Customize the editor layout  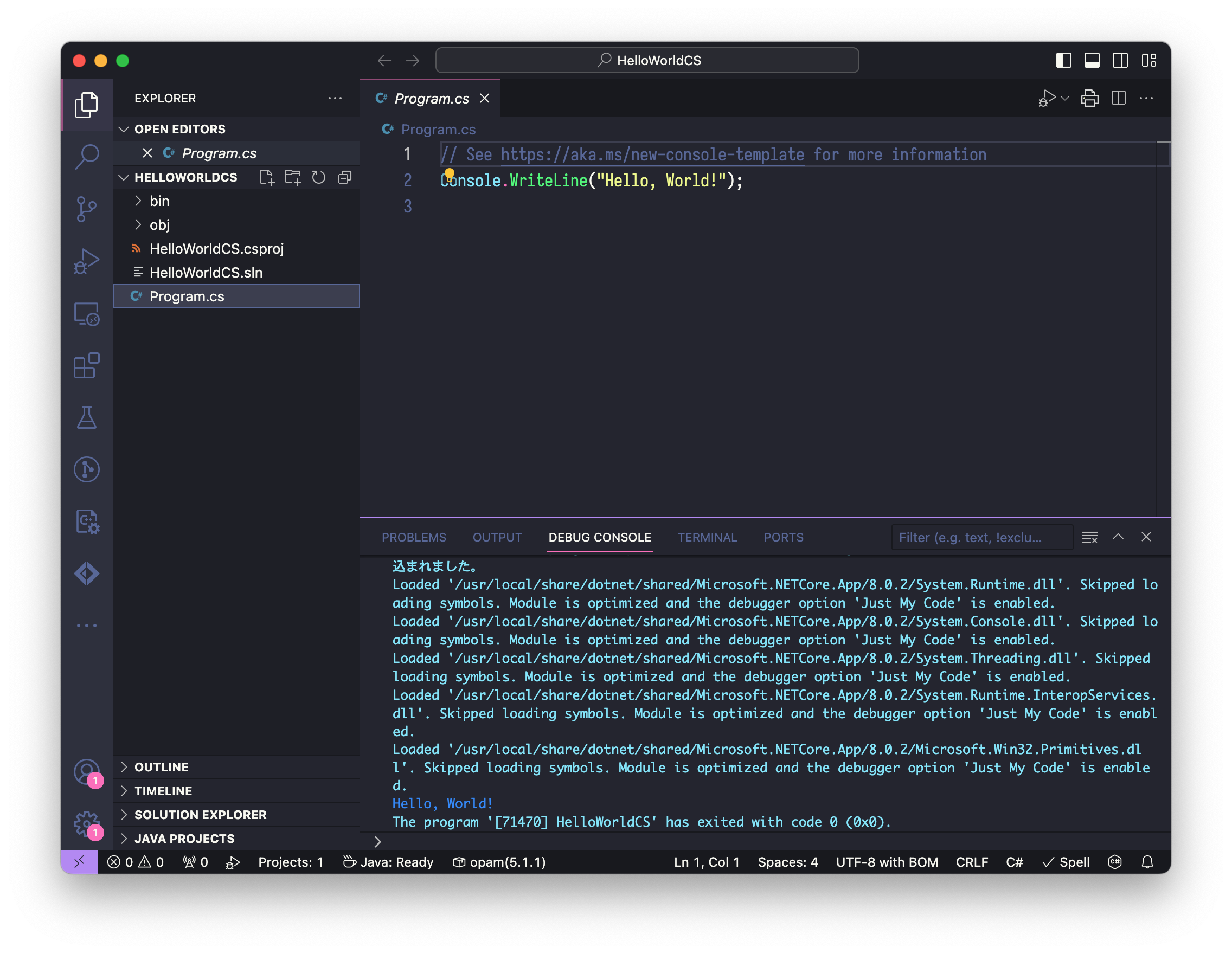pos(1148,60)
